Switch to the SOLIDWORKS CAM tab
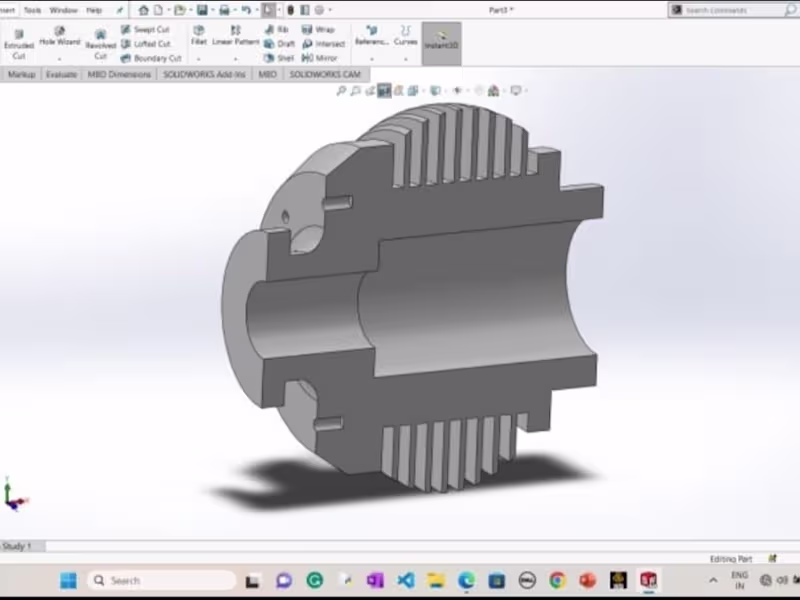Image resolution: width=800 pixels, height=600 pixels. (325, 74)
